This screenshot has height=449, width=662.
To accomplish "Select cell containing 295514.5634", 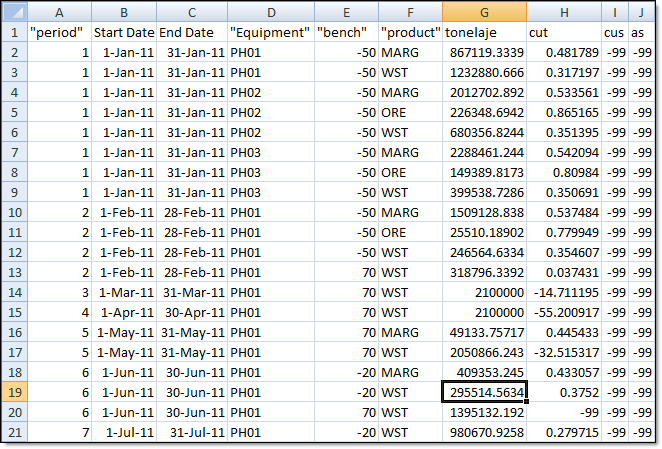I will (x=484, y=393).
